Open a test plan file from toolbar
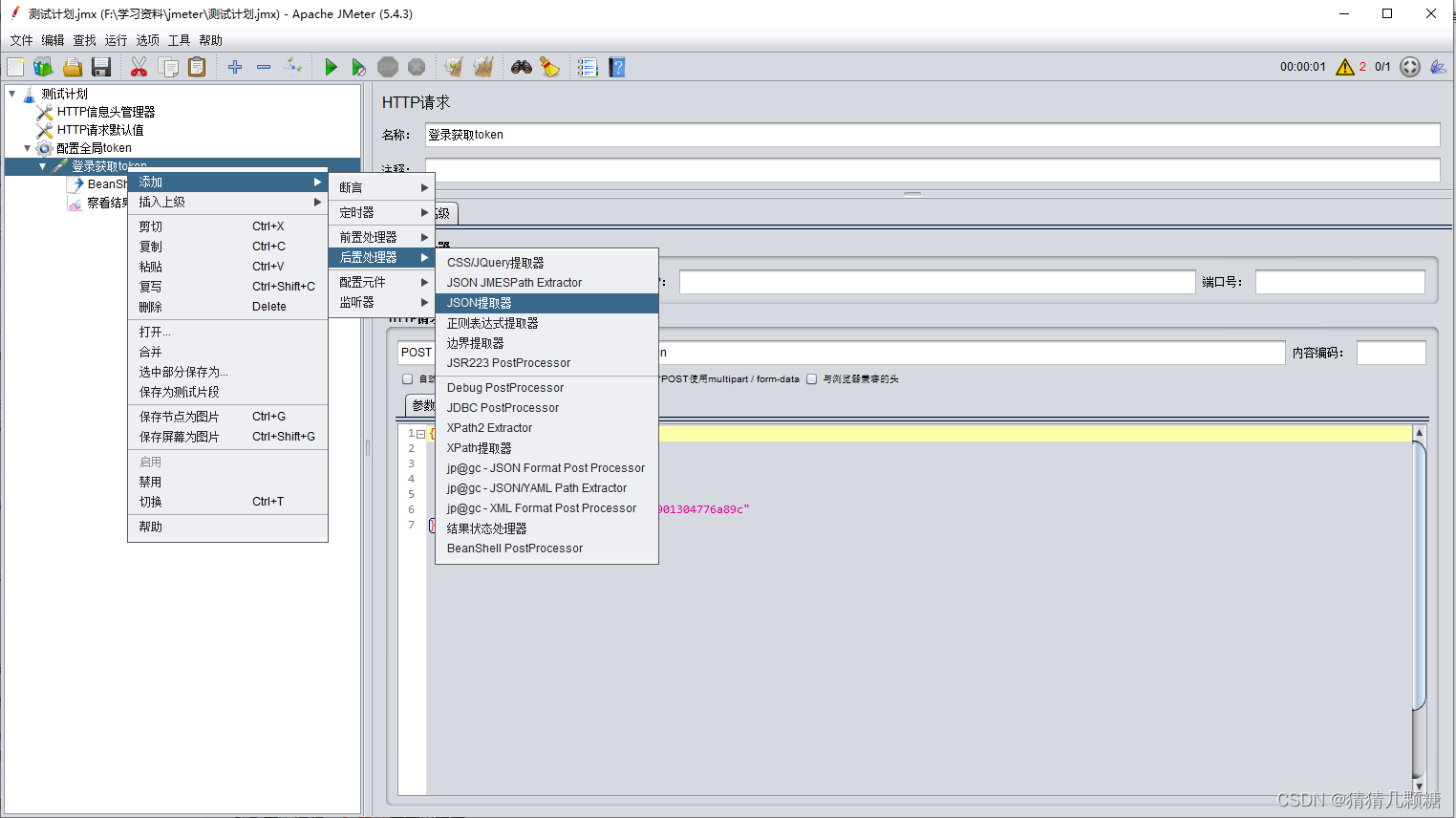The width and height of the screenshot is (1456, 818). point(73,67)
